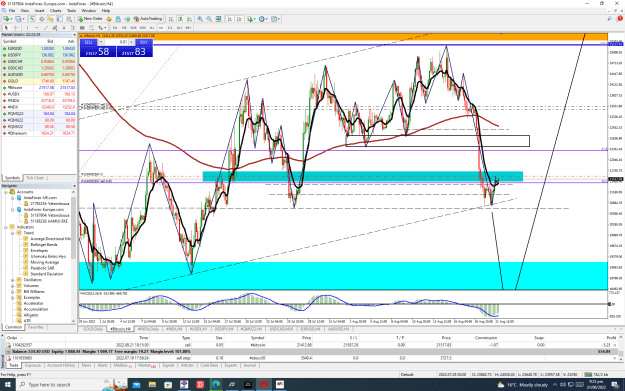
Task: Toggle the Chart Shift button
Action: (x=239, y=19)
